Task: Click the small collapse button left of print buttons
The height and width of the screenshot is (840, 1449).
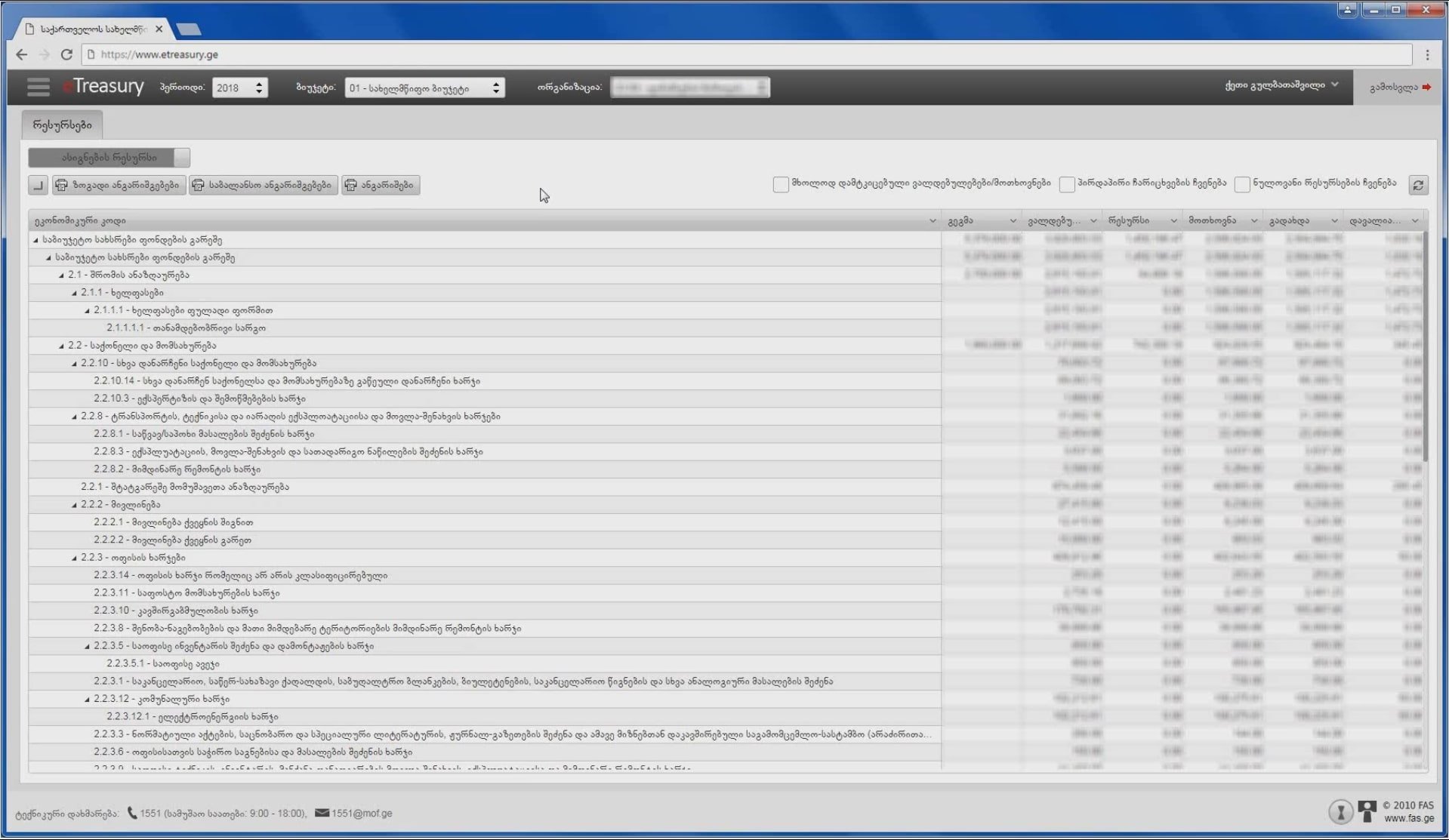Action: coord(38,185)
